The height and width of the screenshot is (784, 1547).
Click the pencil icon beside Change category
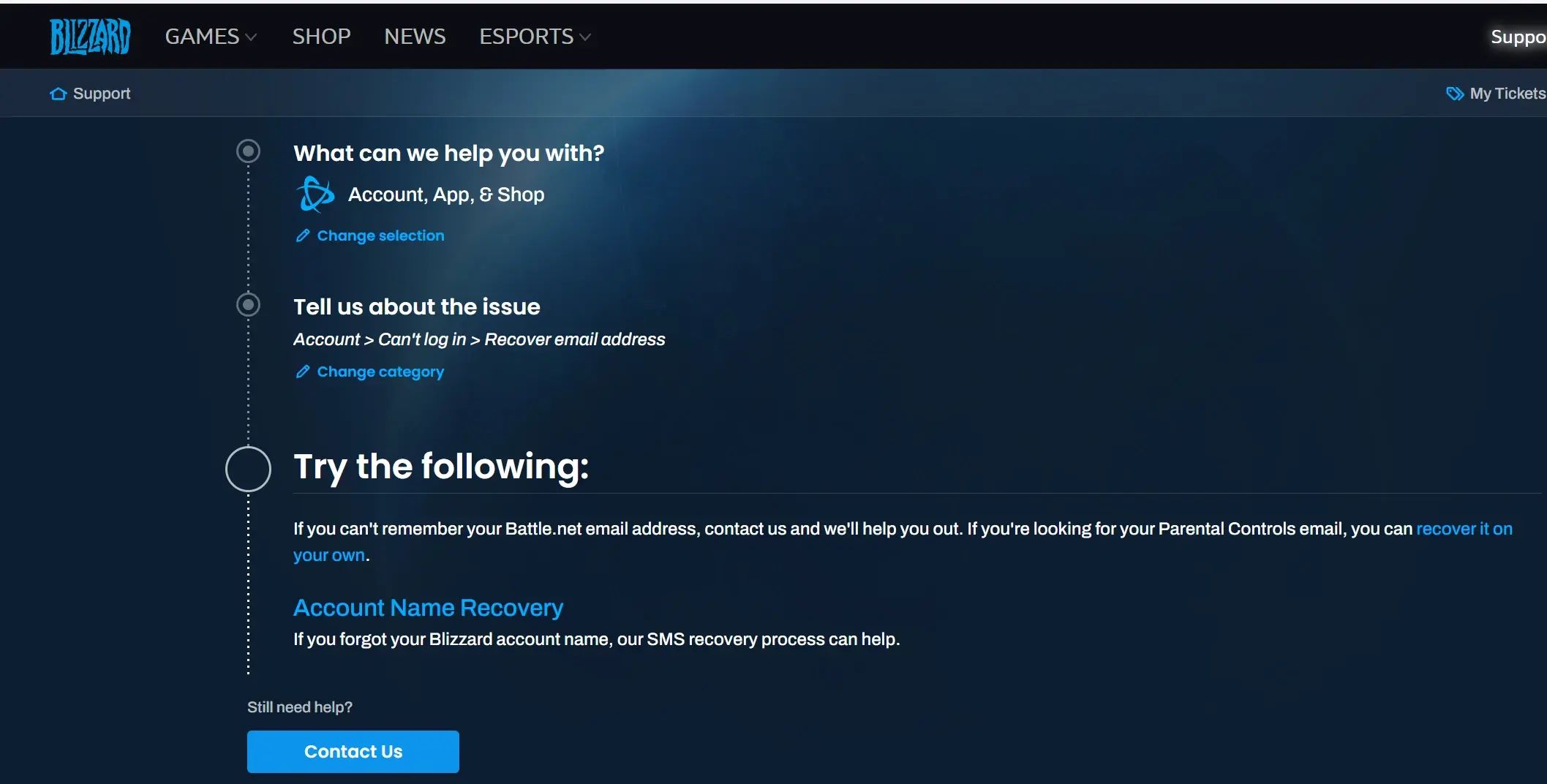(x=302, y=372)
